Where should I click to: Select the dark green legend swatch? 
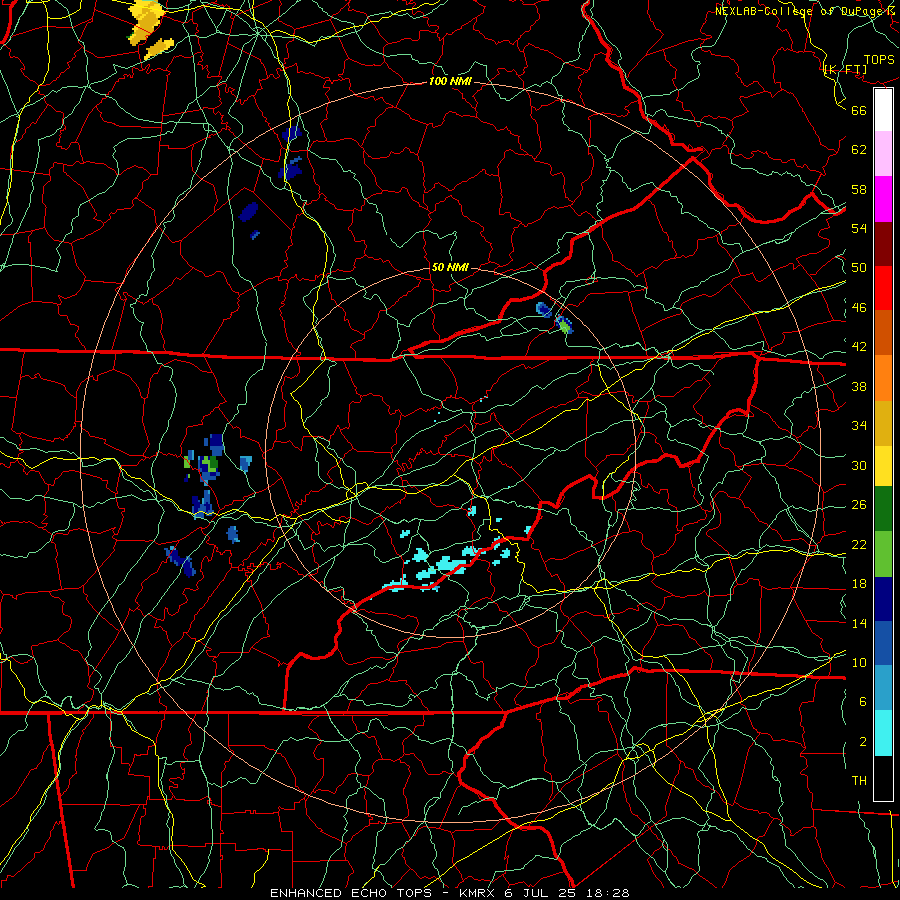[x=883, y=509]
